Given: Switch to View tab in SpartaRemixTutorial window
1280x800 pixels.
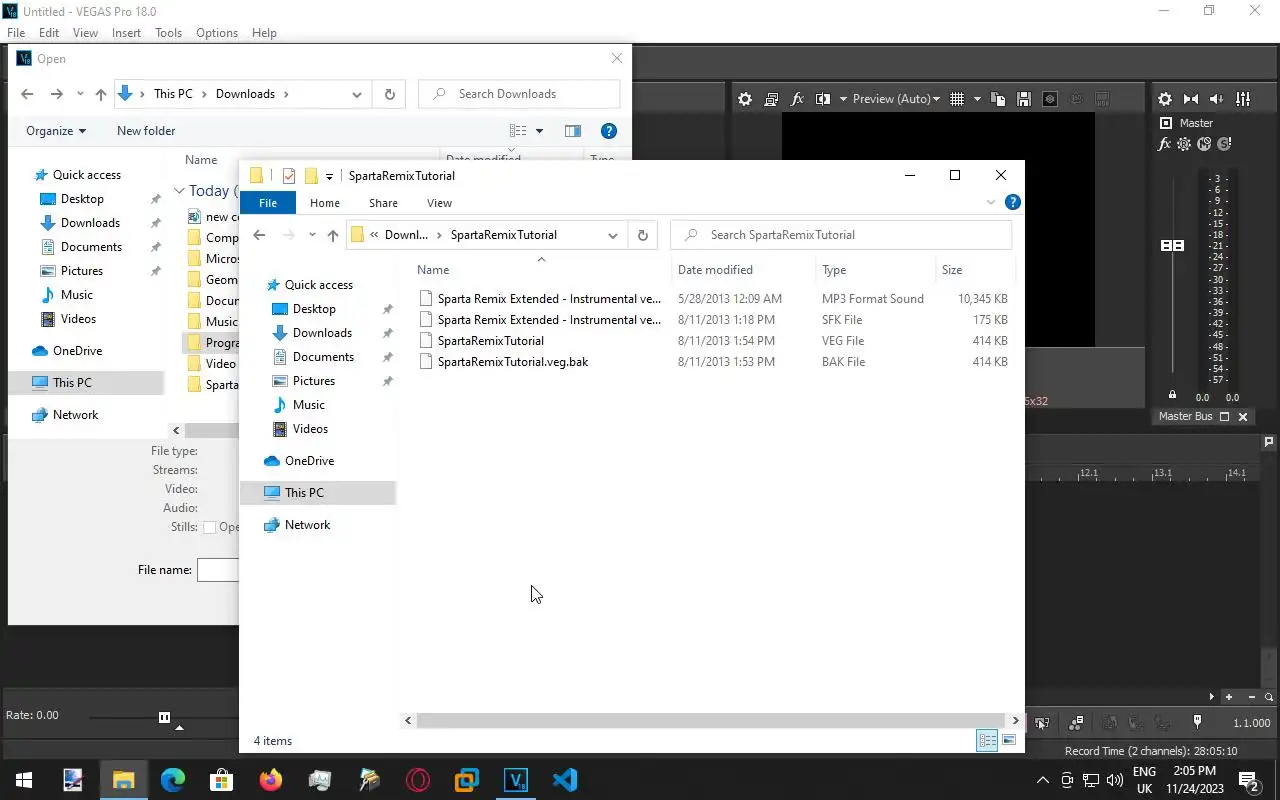Looking at the screenshot, I should [x=439, y=203].
